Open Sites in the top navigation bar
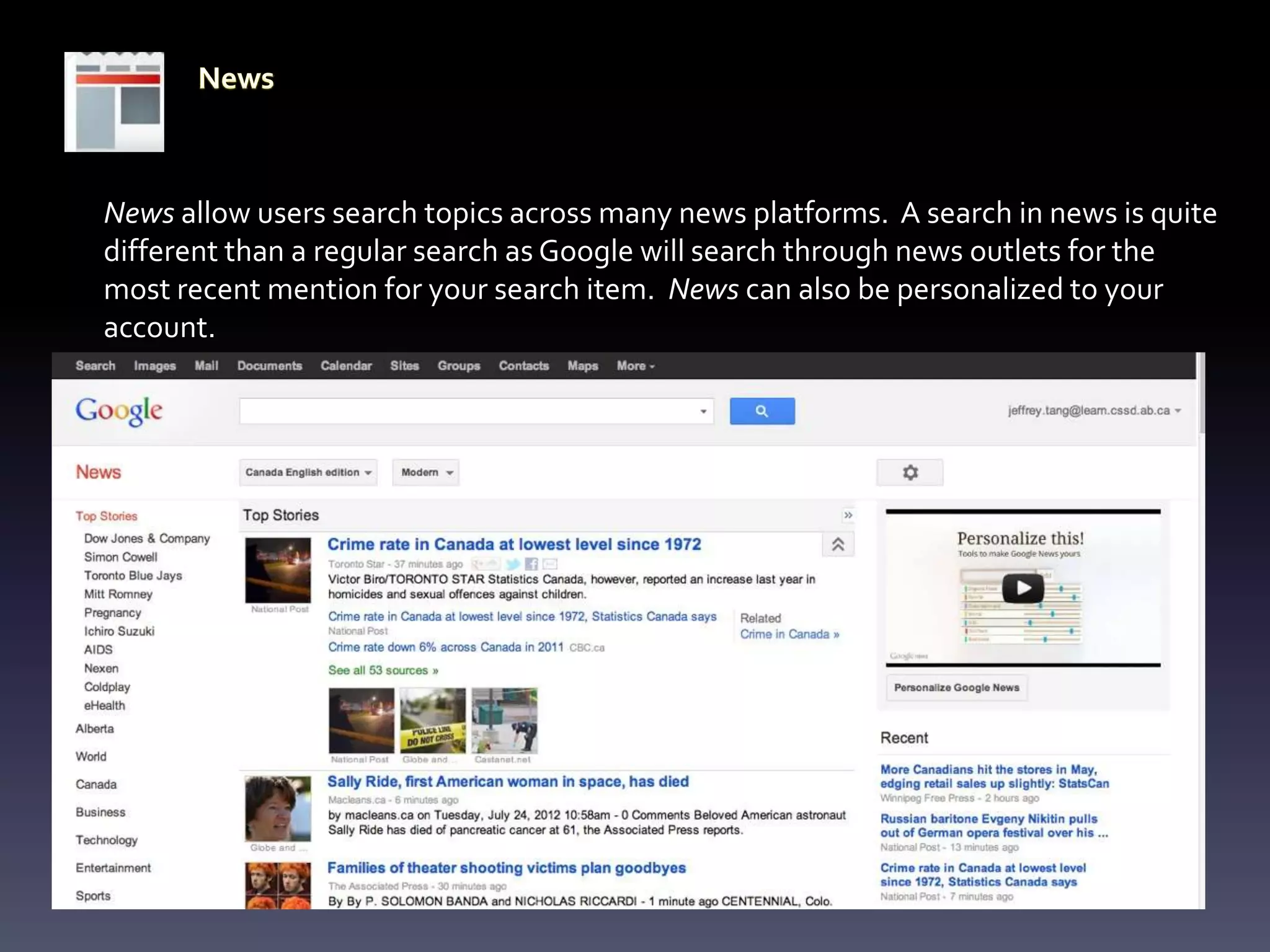Image resolution: width=1270 pixels, height=952 pixels. [x=404, y=366]
